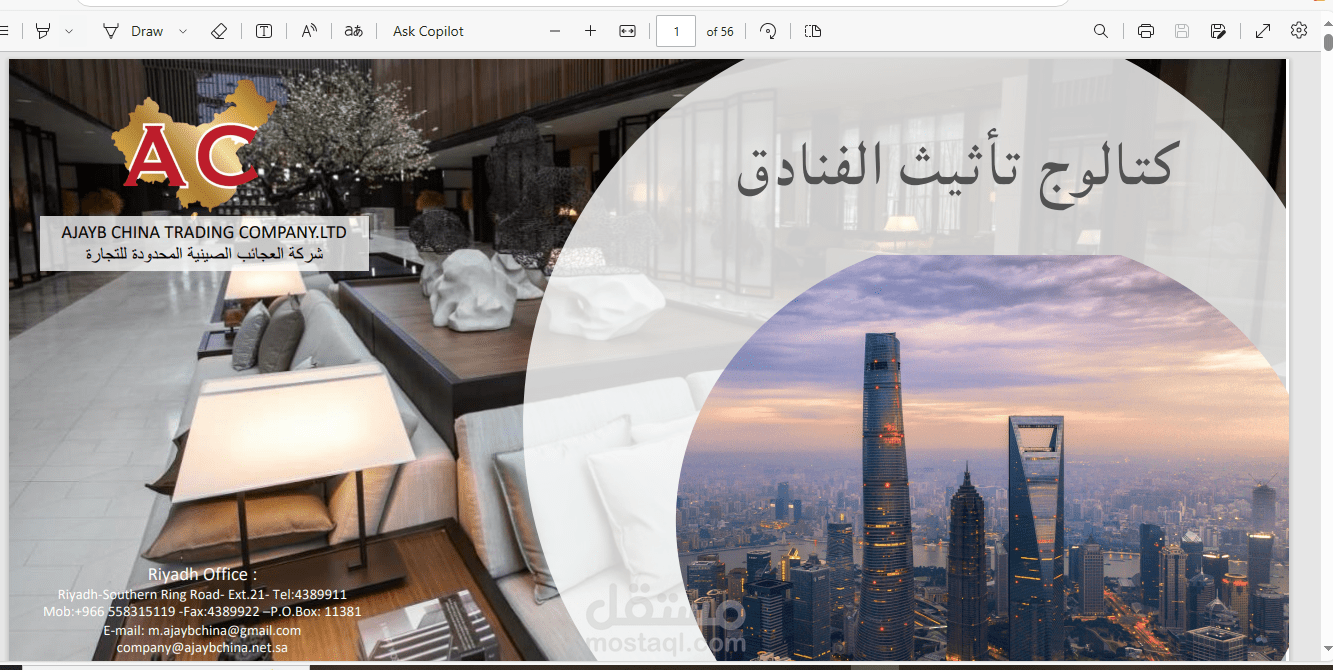The width and height of the screenshot is (1333, 670).
Task: Rotate the PDF page
Action: (768, 31)
